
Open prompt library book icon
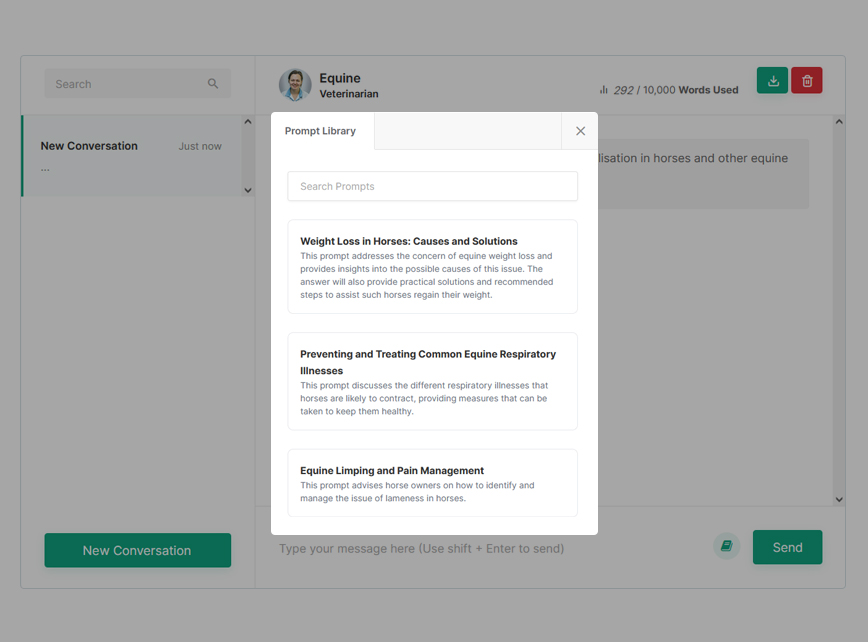coord(727,546)
